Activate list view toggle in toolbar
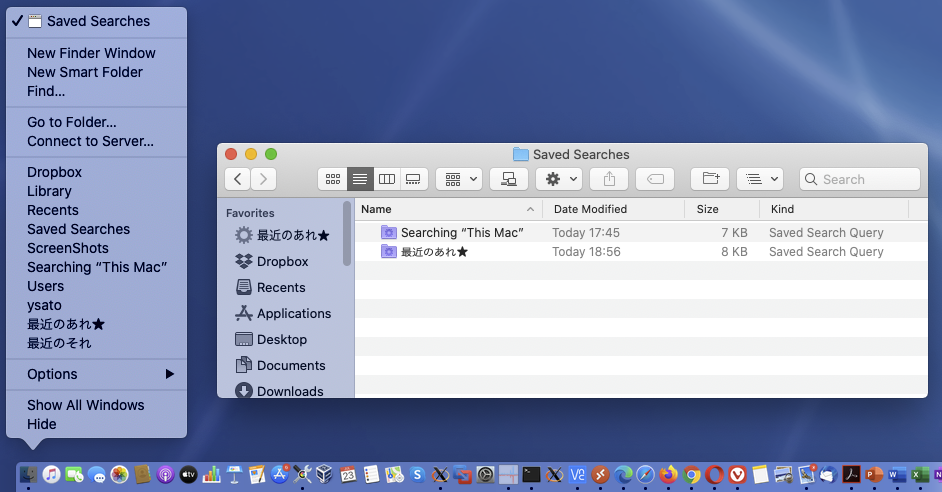942x492 pixels. coord(360,179)
